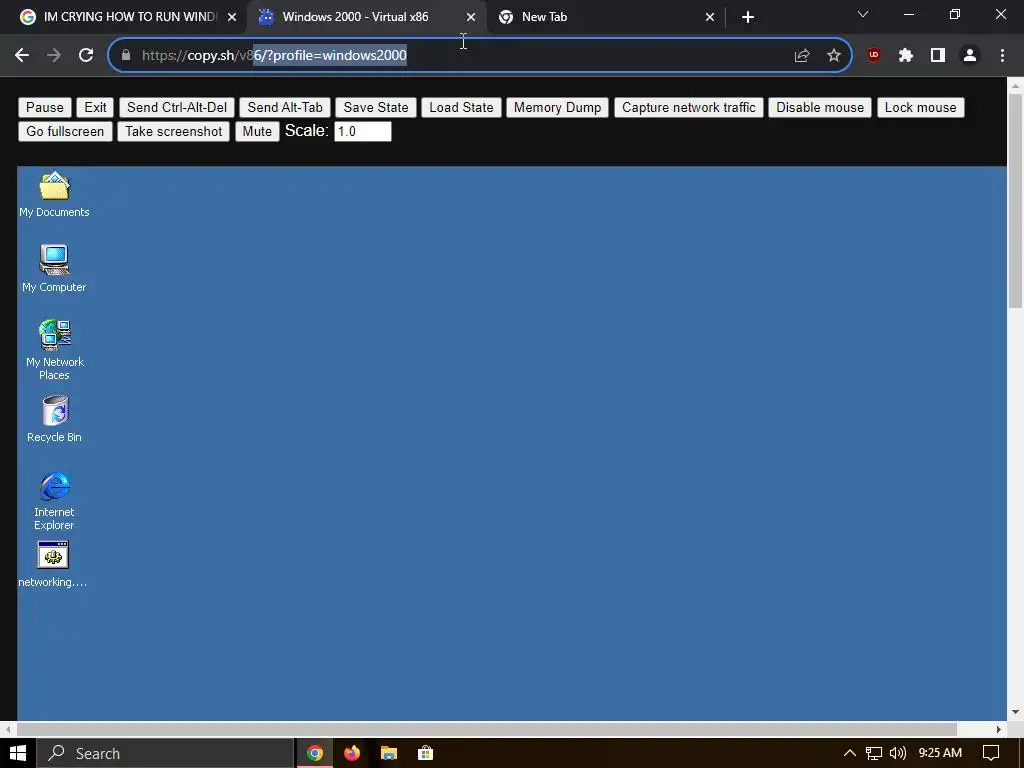The width and height of the screenshot is (1024, 768).
Task: Toggle the Lock mouse button
Action: click(x=920, y=108)
